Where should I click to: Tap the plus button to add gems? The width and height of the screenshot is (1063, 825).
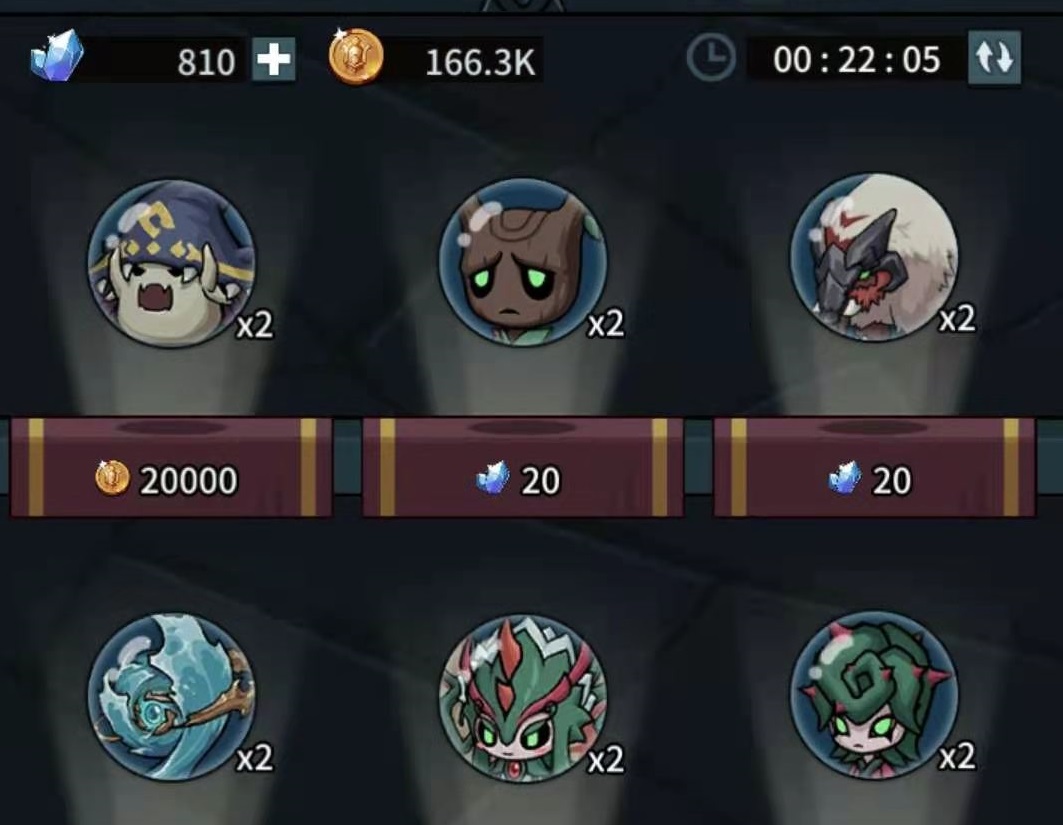(274, 60)
